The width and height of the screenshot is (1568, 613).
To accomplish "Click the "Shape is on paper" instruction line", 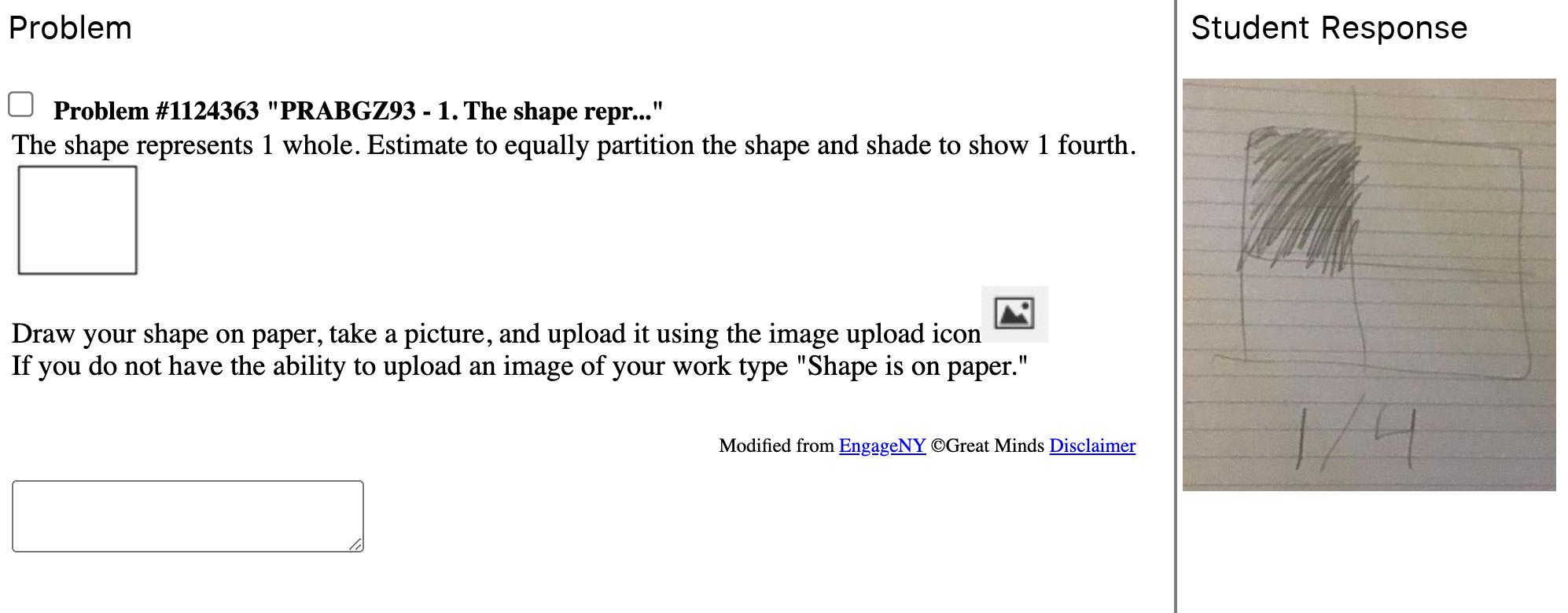I will (x=519, y=366).
